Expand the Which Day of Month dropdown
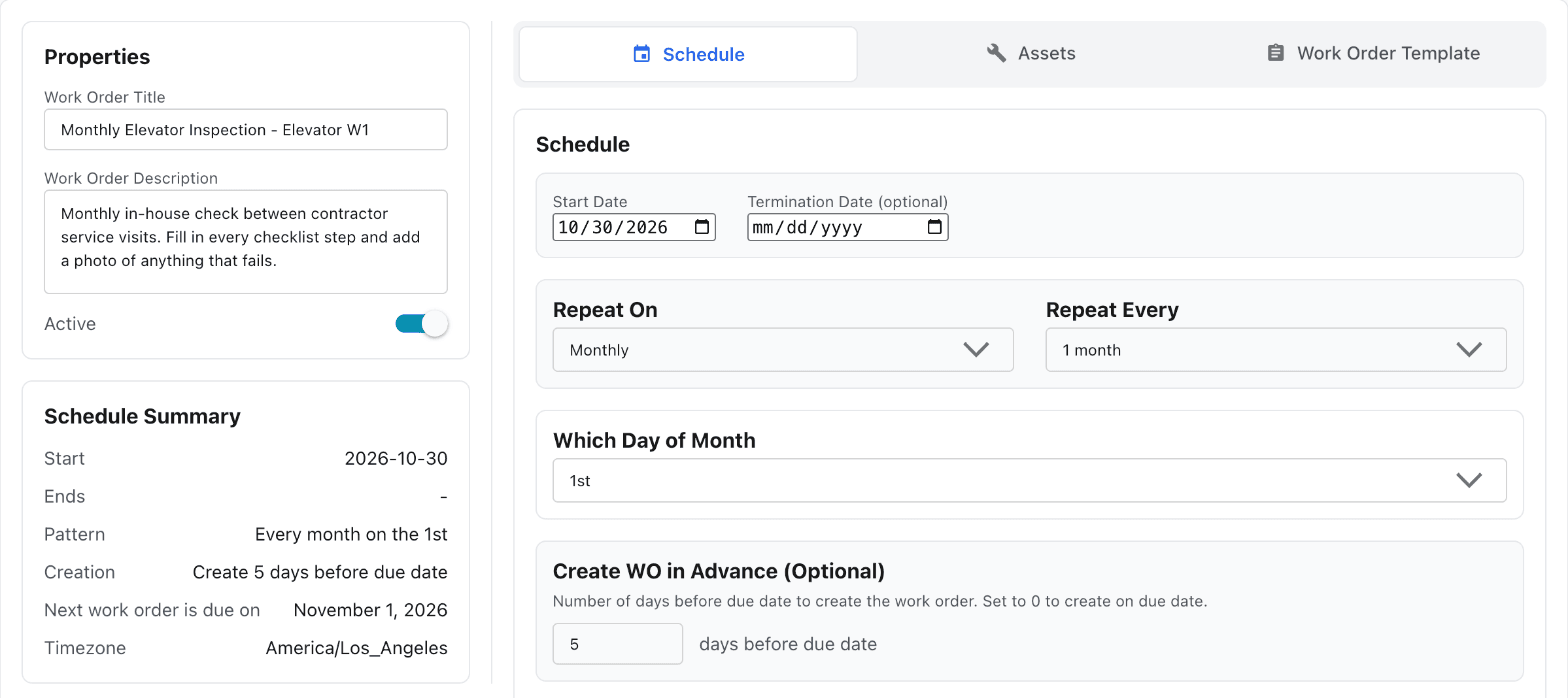The width and height of the screenshot is (1568, 698). point(1030,480)
